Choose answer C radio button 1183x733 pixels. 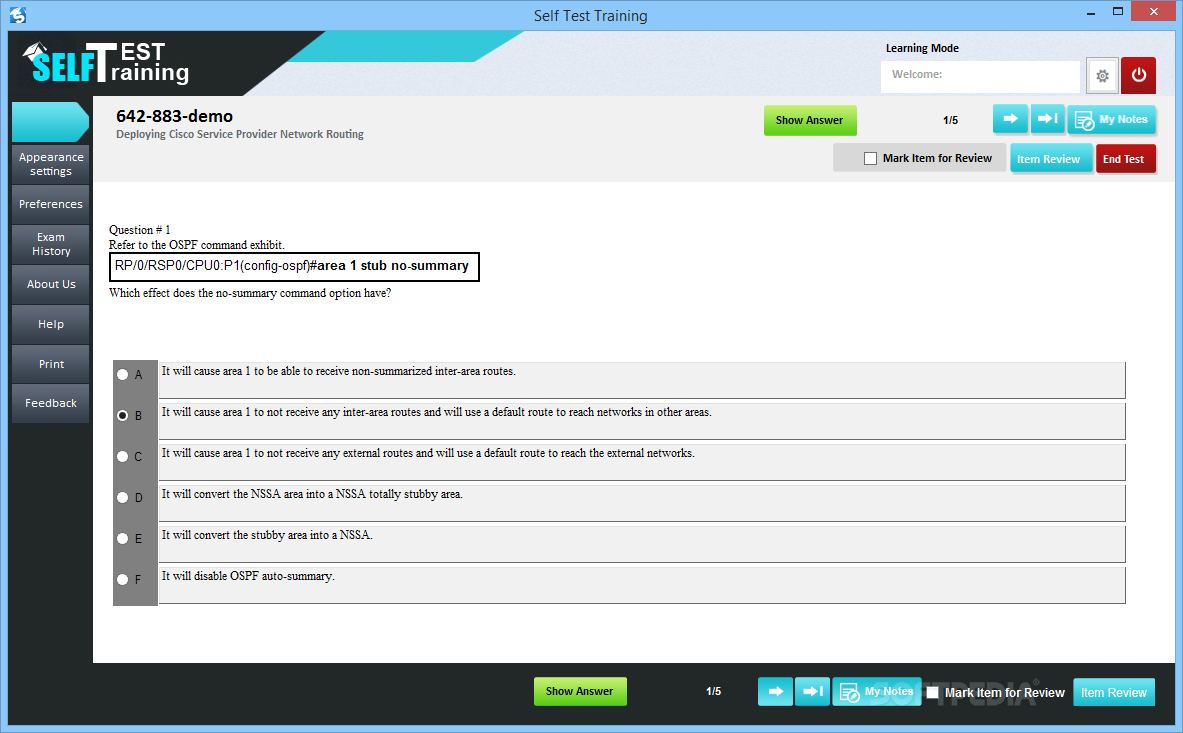[122, 456]
